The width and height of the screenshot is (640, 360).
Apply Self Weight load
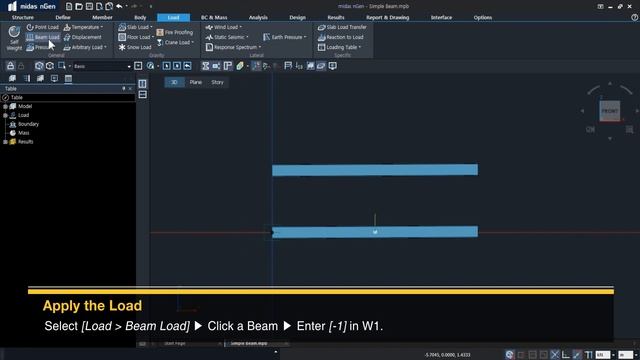[14, 38]
